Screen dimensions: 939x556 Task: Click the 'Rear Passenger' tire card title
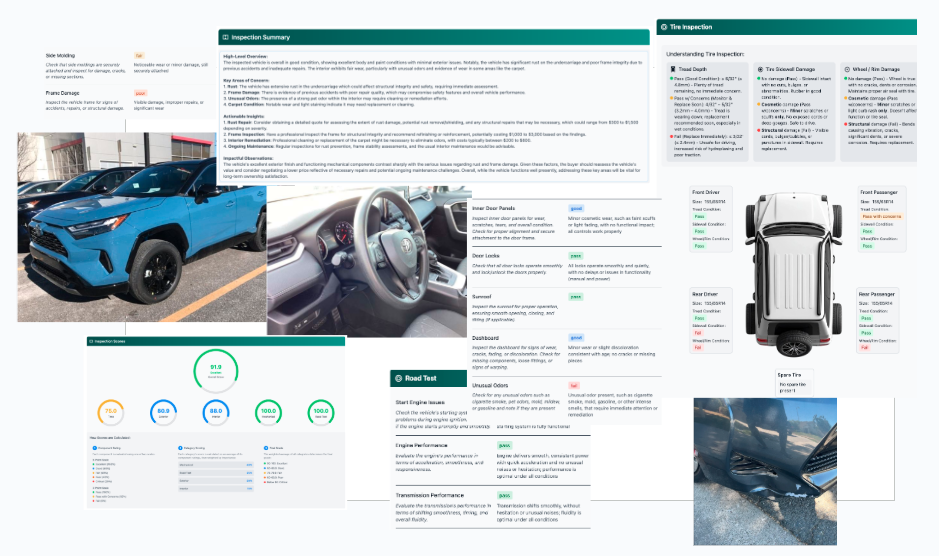pyautogui.click(x=877, y=294)
